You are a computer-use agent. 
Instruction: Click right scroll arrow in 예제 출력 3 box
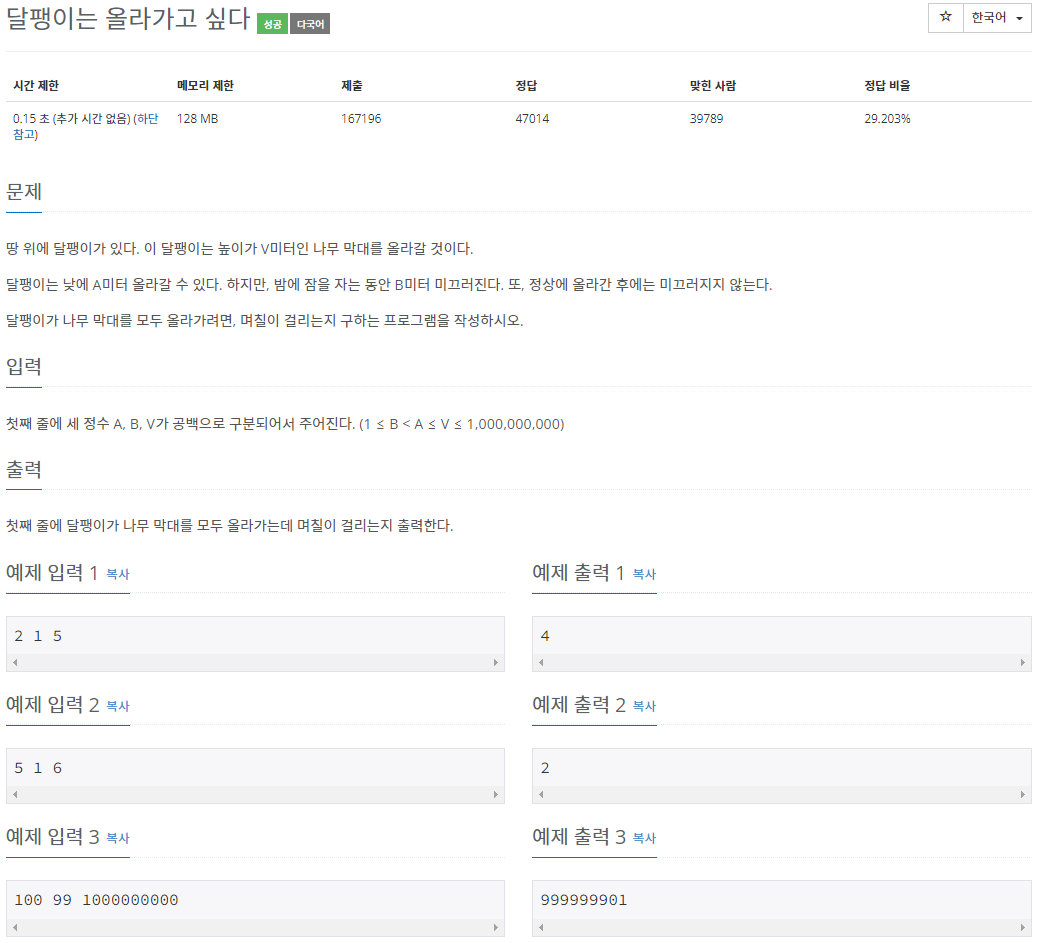tap(1023, 927)
